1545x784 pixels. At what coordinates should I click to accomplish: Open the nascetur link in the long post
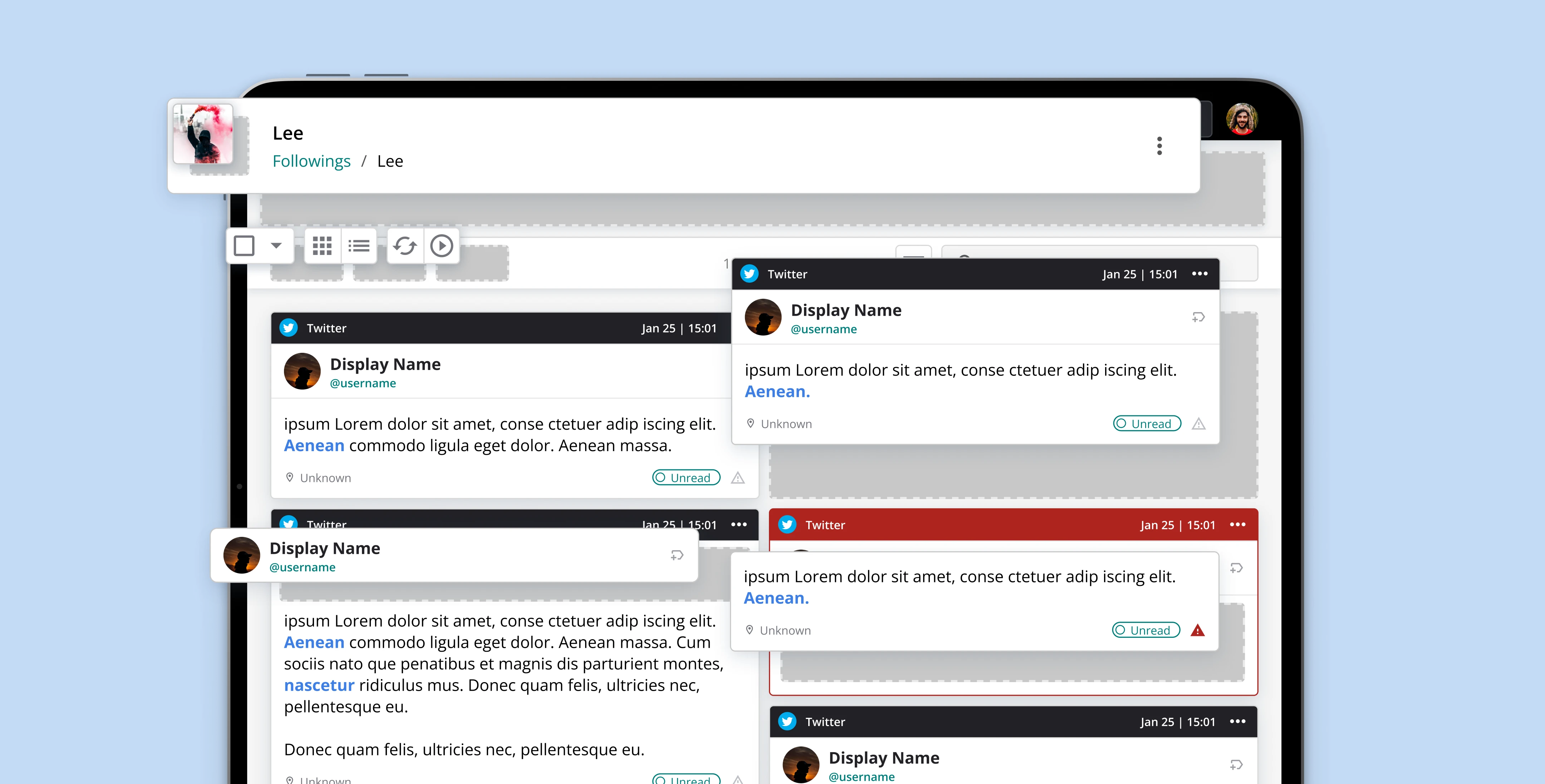(x=319, y=685)
